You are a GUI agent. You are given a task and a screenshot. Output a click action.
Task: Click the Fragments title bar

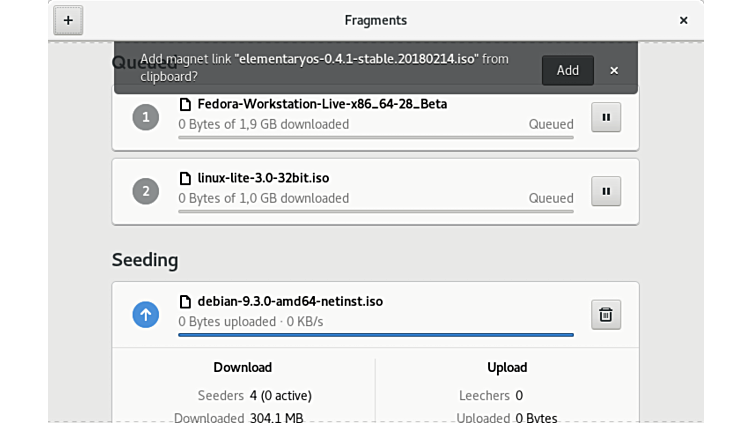coord(375,20)
